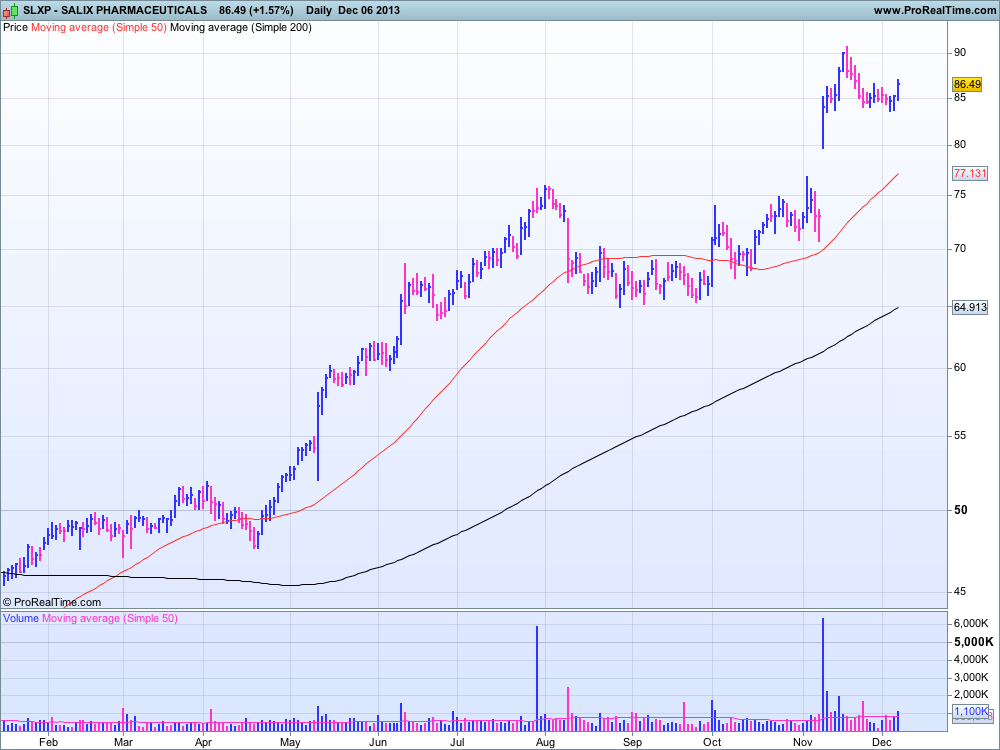Click the Nov month label on time axis
This screenshot has height=750, width=1000.
point(804,742)
